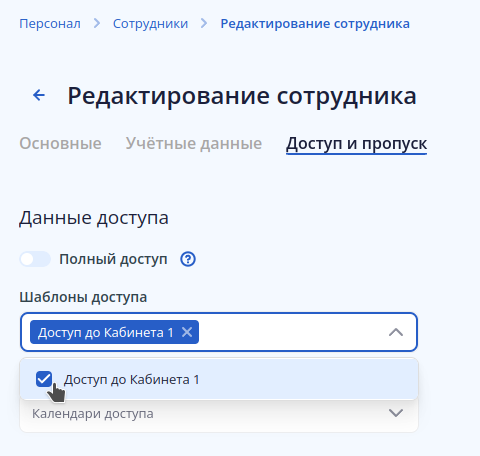Screen dimensions: 480x456
Task: Toggle the Полный доступ switch
Action: [35, 259]
